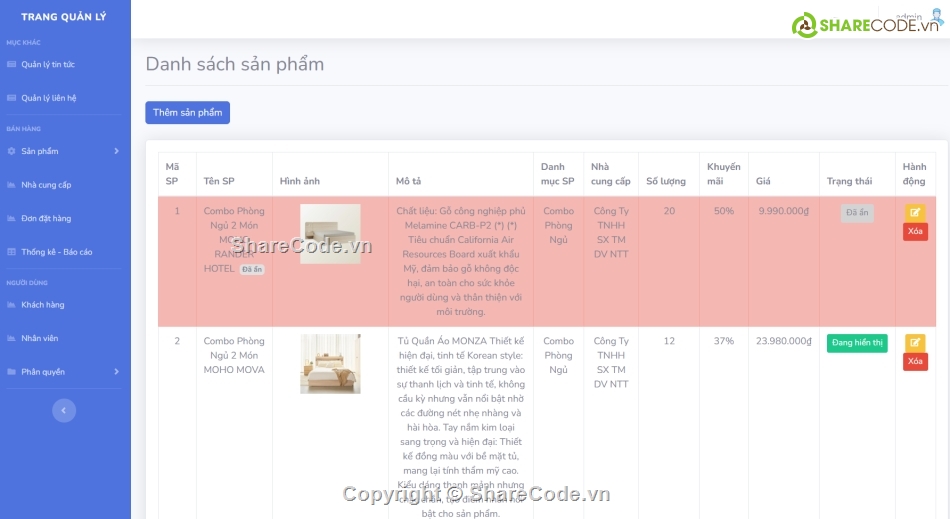Click the 37% discount cell
The image size is (950, 519).
coord(723,341)
